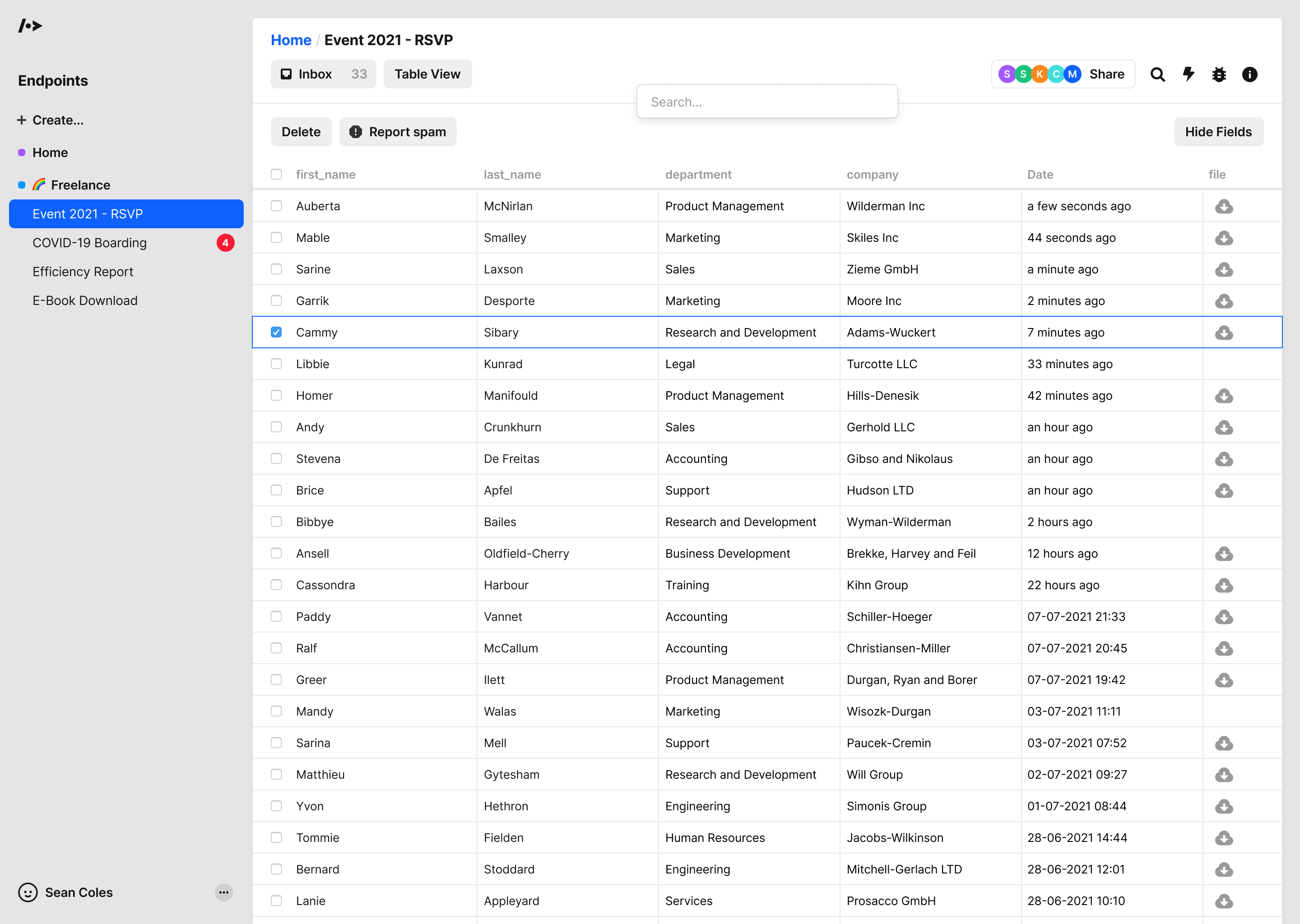Check the checkbox for the Libbie Kunrad row
Viewport: 1300px width, 924px height.
point(276,364)
